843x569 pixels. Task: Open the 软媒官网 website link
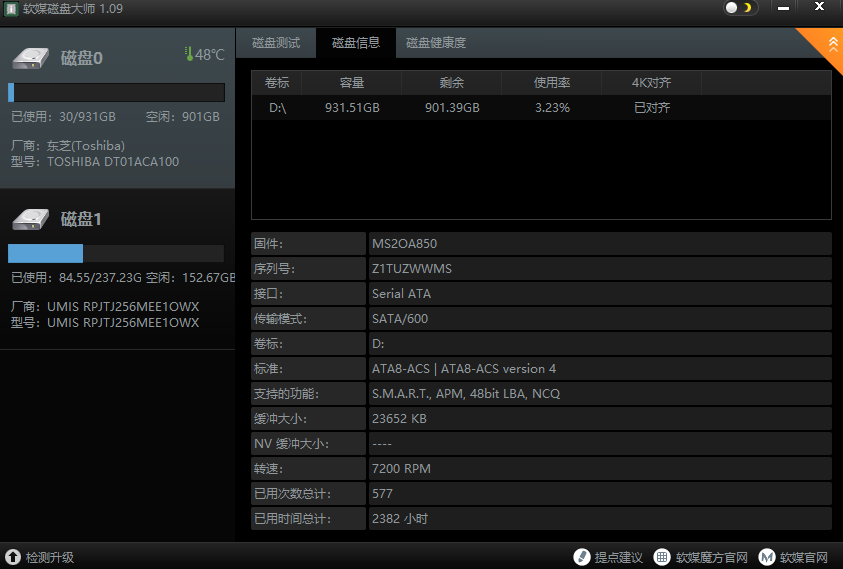[x=804, y=557]
